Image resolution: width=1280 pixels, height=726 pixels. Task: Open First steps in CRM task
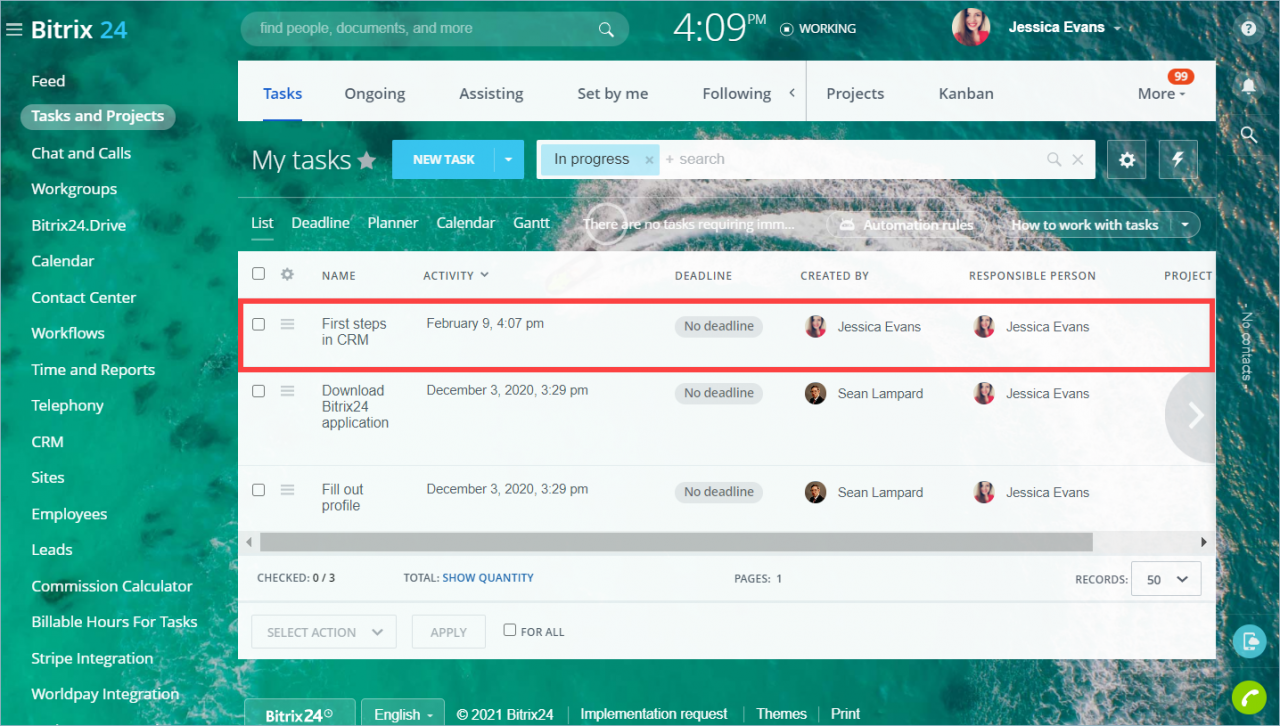point(354,332)
